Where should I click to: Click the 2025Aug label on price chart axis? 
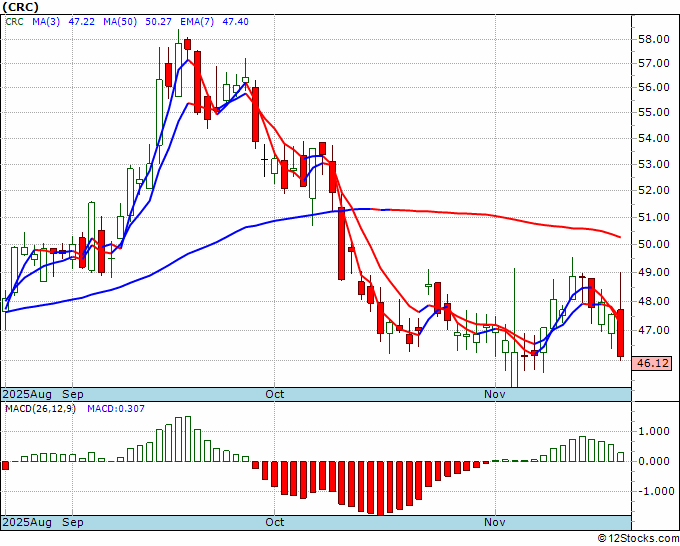[27, 395]
